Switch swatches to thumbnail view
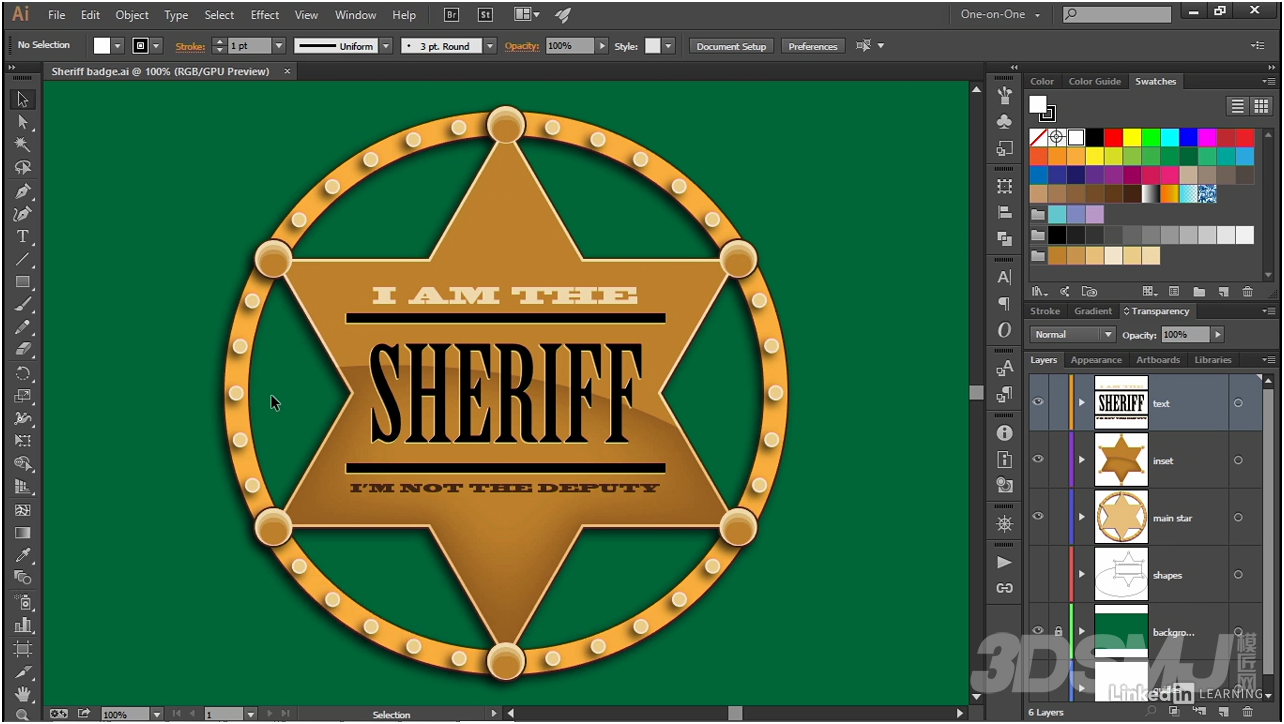1284x724 pixels. pyautogui.click(x=1261, y=106)
